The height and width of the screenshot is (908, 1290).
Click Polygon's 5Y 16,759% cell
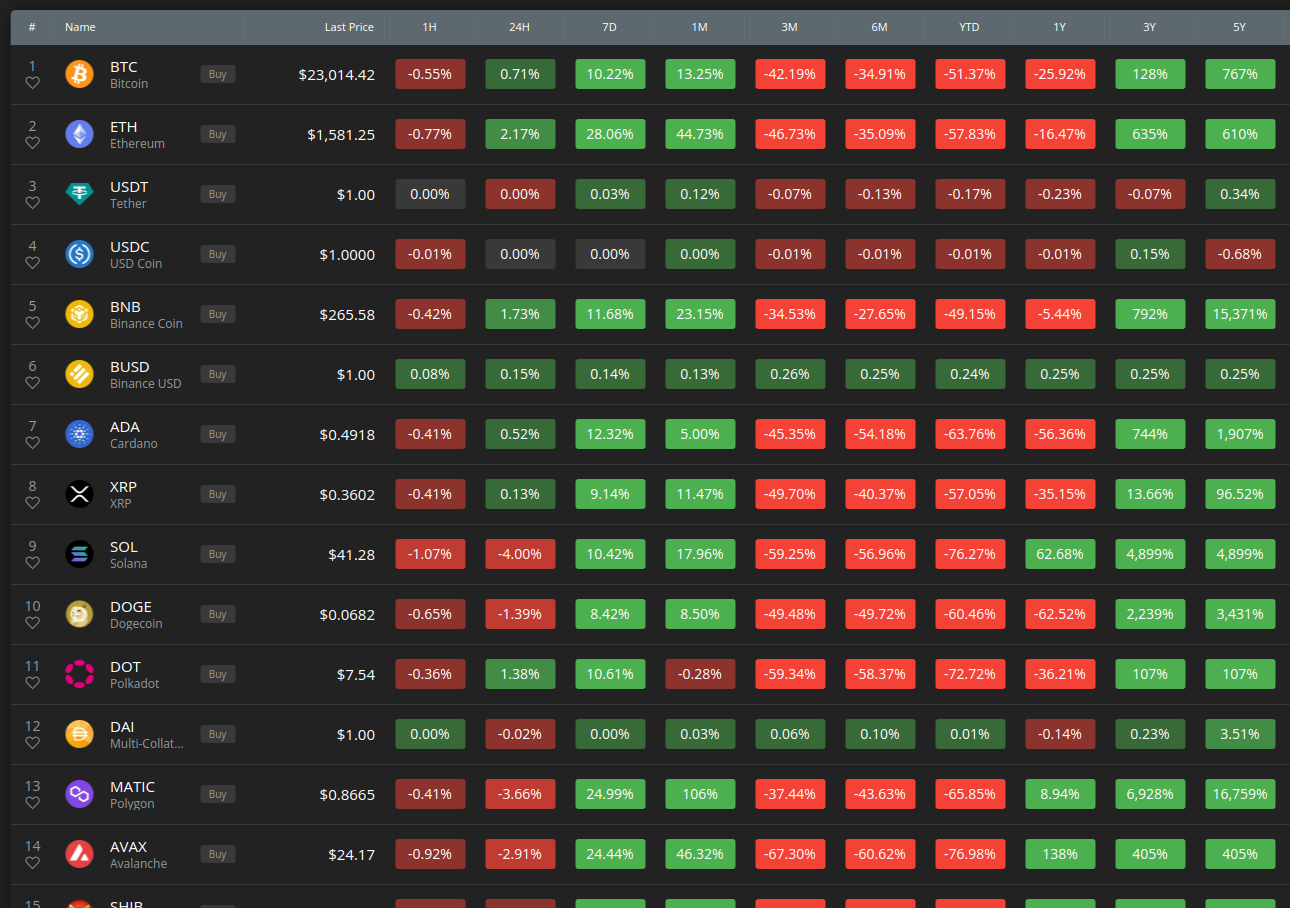coord(1240,794)
